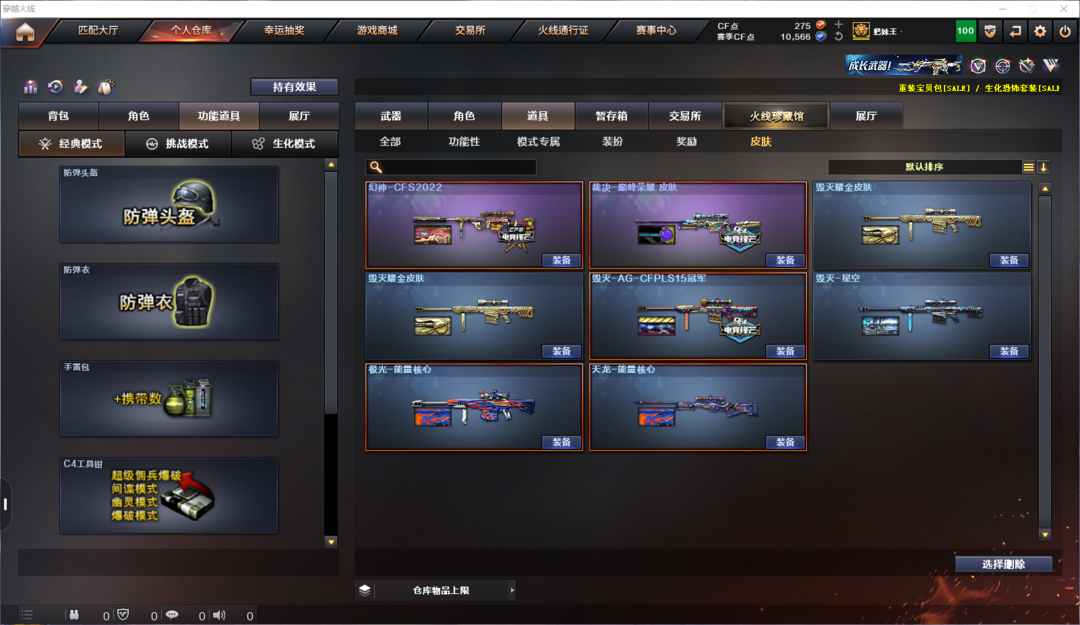Click the left list scroll-down arrow
Screen dimensions: 1080x625
tap(331, 542)
